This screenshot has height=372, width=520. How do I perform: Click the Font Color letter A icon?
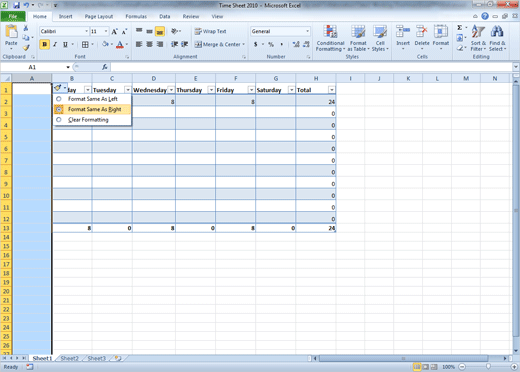click(120, 44)
